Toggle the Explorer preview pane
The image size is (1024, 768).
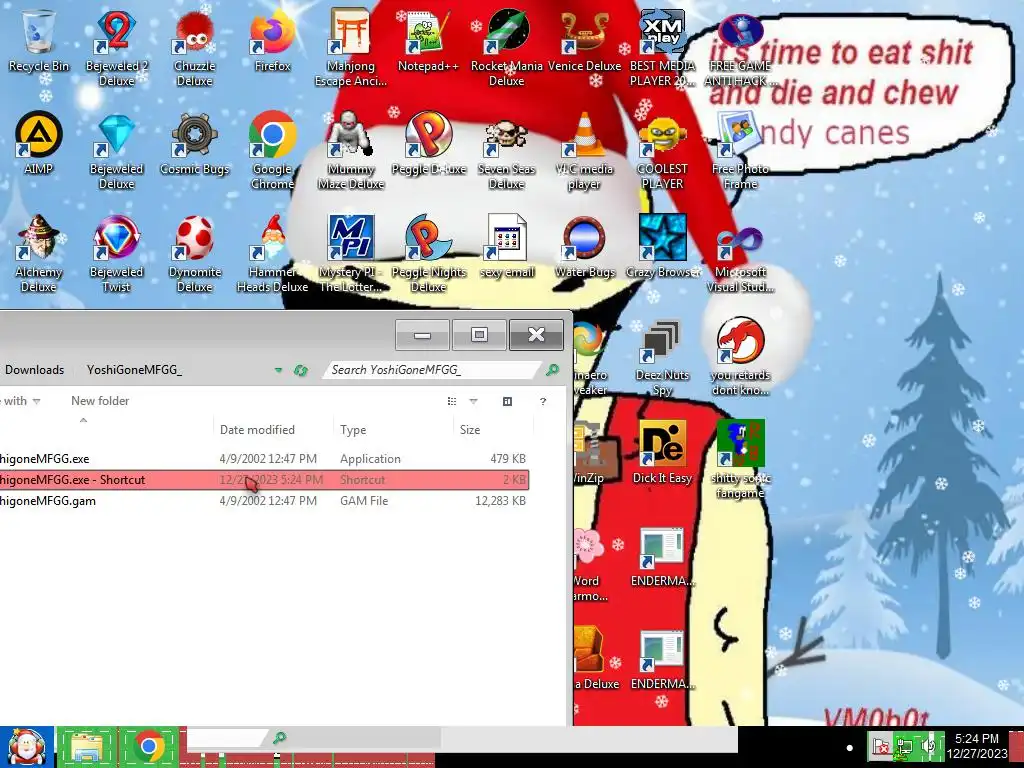507,401
